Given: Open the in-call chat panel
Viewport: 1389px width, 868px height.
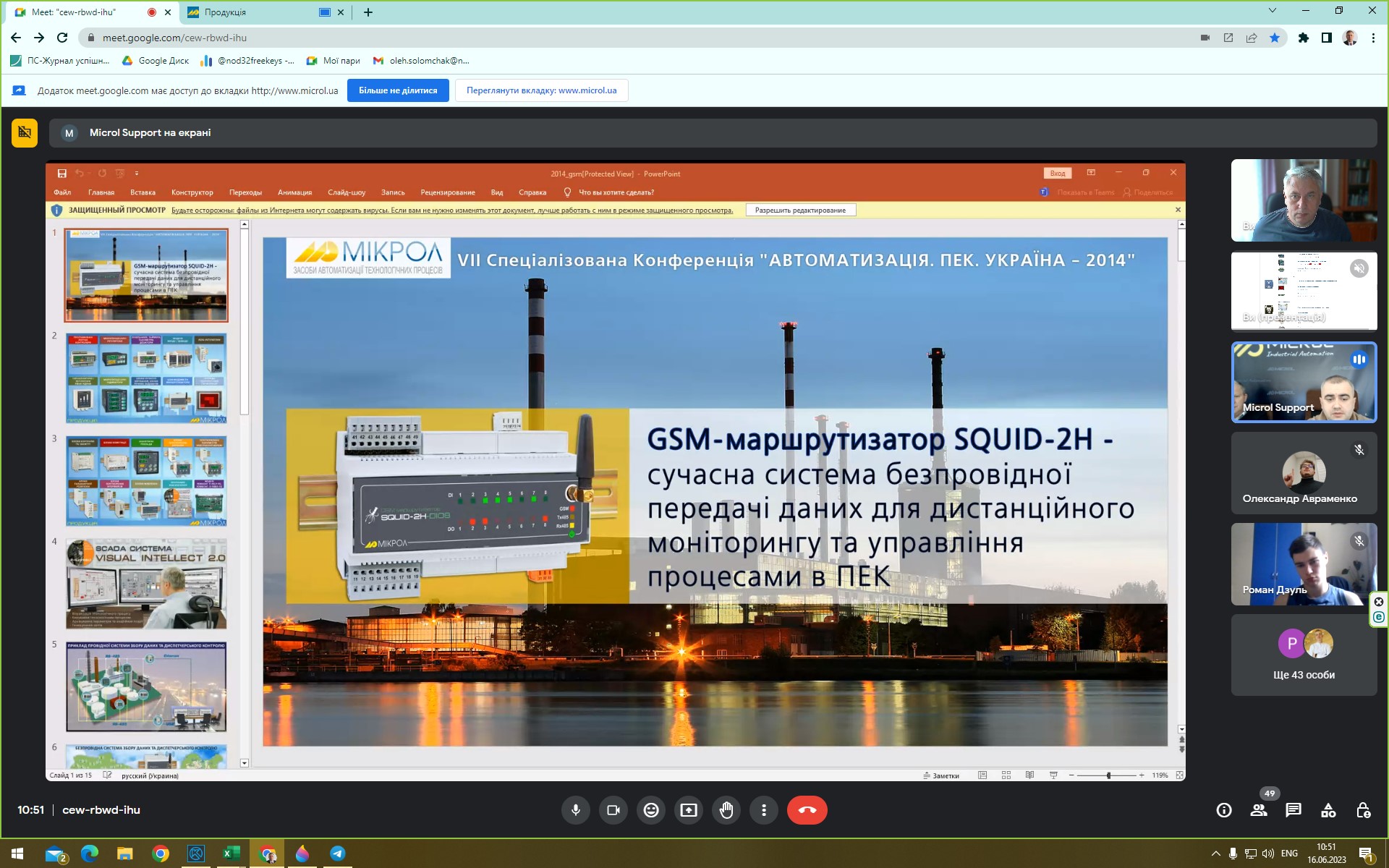Looking at the screenshot, I should (1294, 810).
